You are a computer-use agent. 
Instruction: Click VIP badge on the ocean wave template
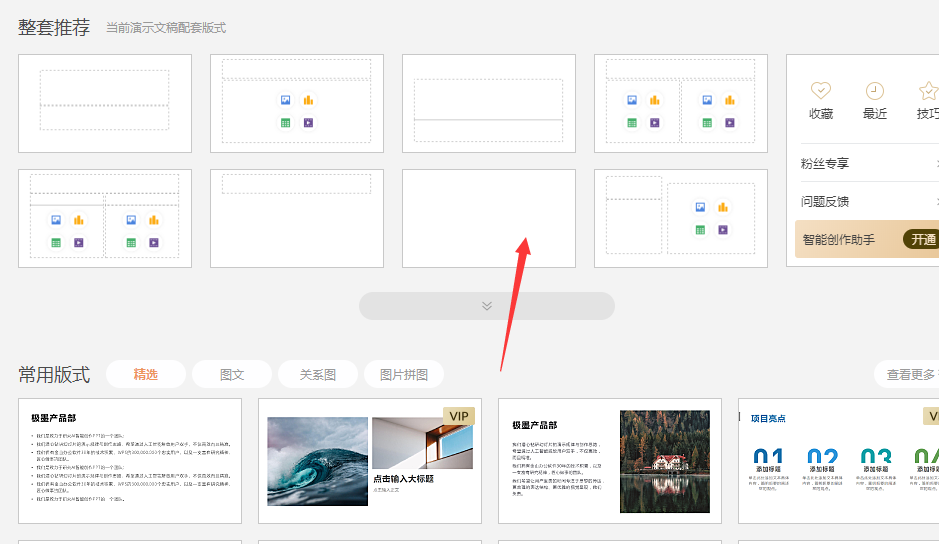[x=459, y=416]
